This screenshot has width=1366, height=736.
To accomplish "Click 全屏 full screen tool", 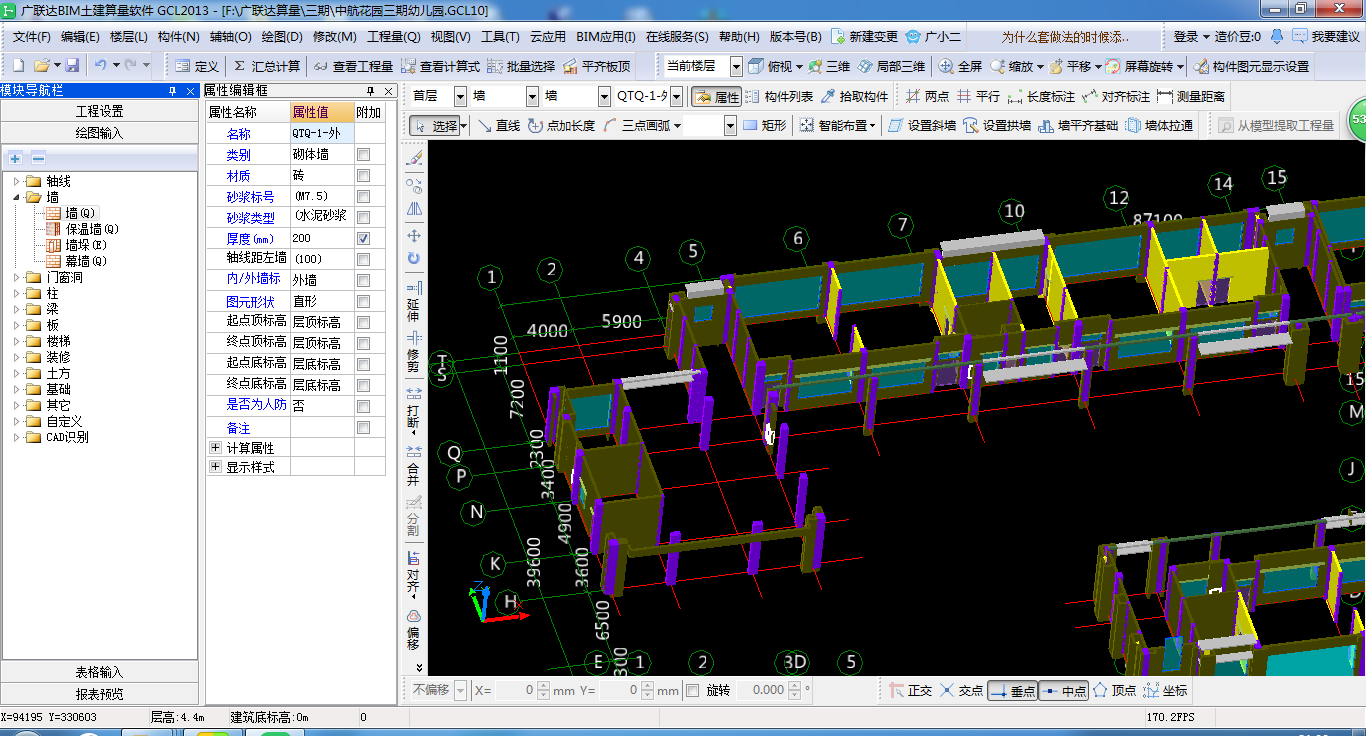I will coord(961,66).
